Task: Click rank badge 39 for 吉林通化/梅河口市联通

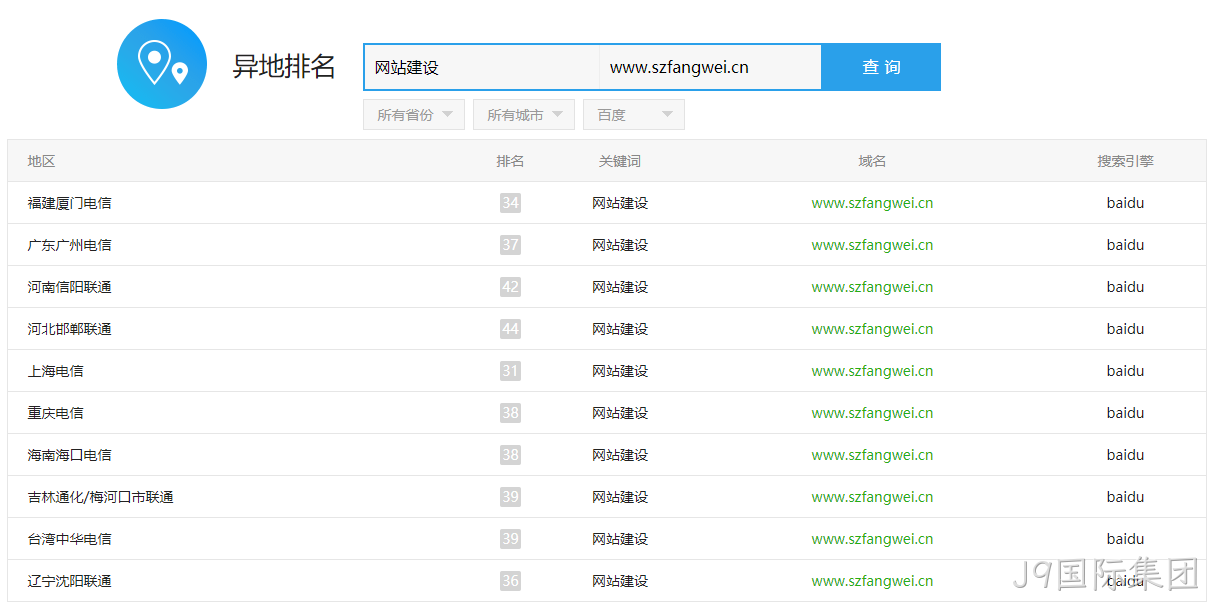Action: (x=510, y=497)
